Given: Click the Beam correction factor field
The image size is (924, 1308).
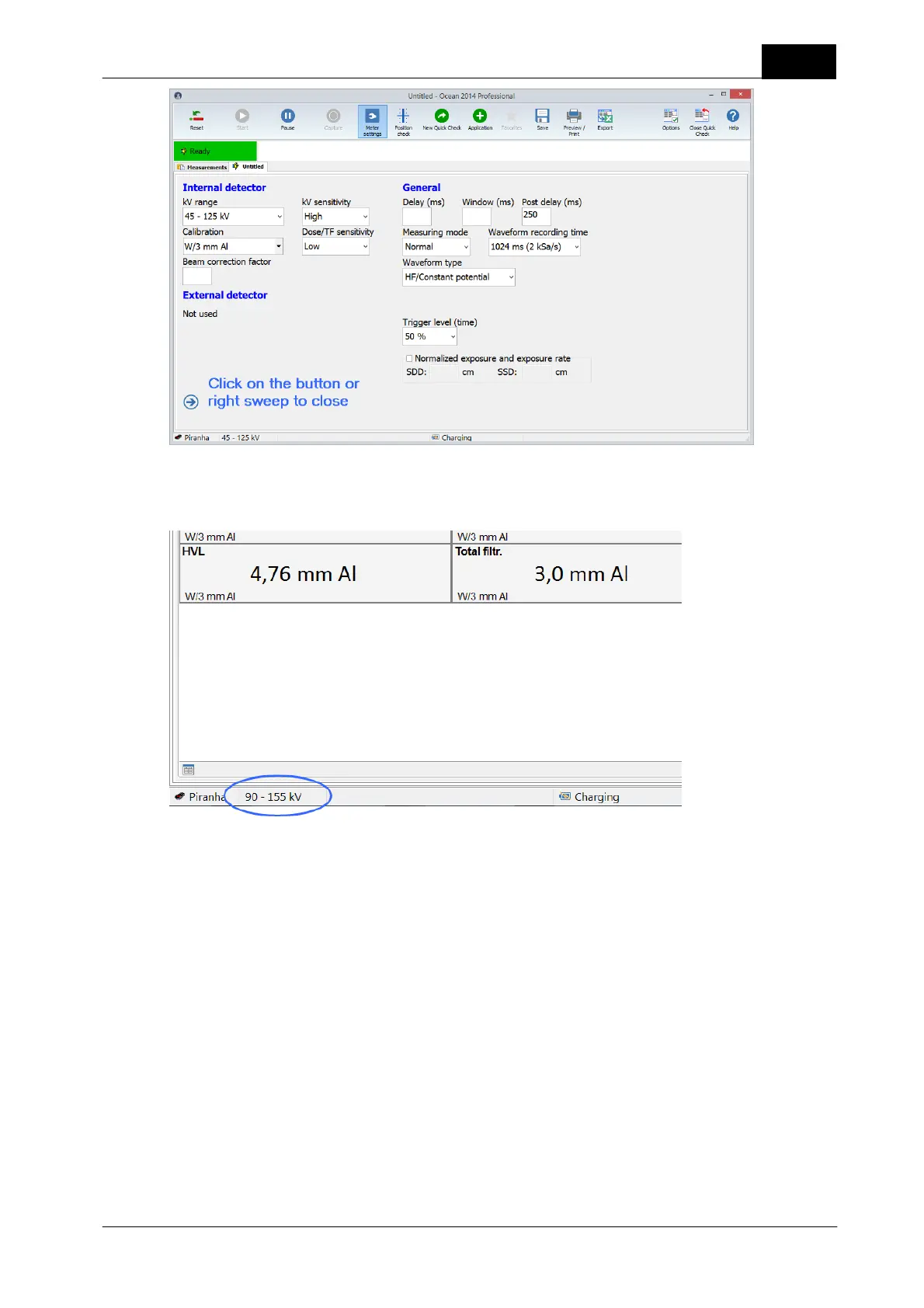Looking at the screenshot, I should [197, 276].
